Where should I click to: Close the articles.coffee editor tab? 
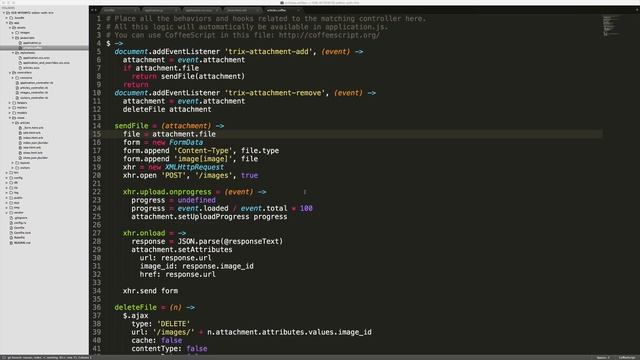(x=298, y=10)
